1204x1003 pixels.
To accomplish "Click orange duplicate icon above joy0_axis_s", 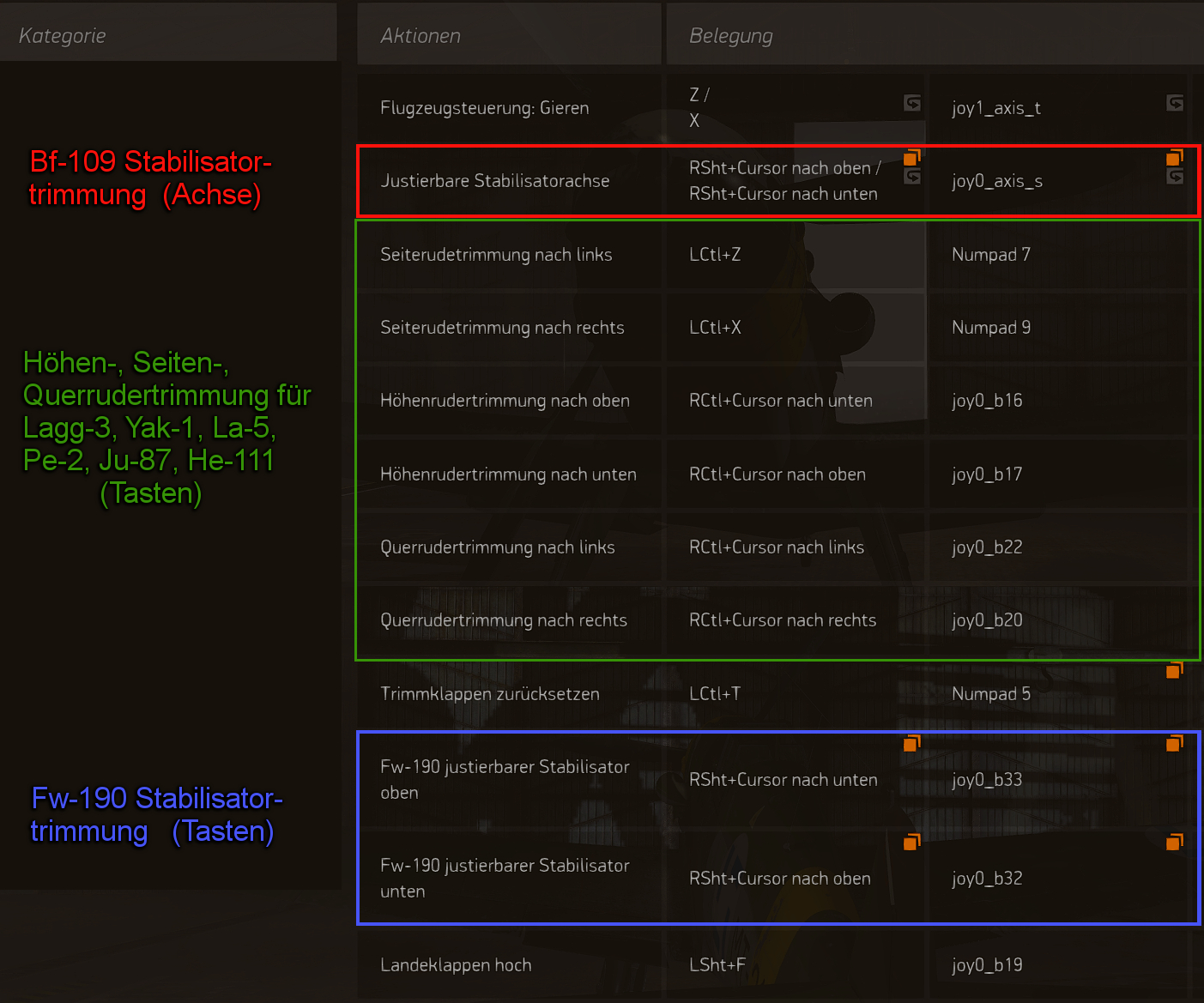I will click(x=1175, y=157).
